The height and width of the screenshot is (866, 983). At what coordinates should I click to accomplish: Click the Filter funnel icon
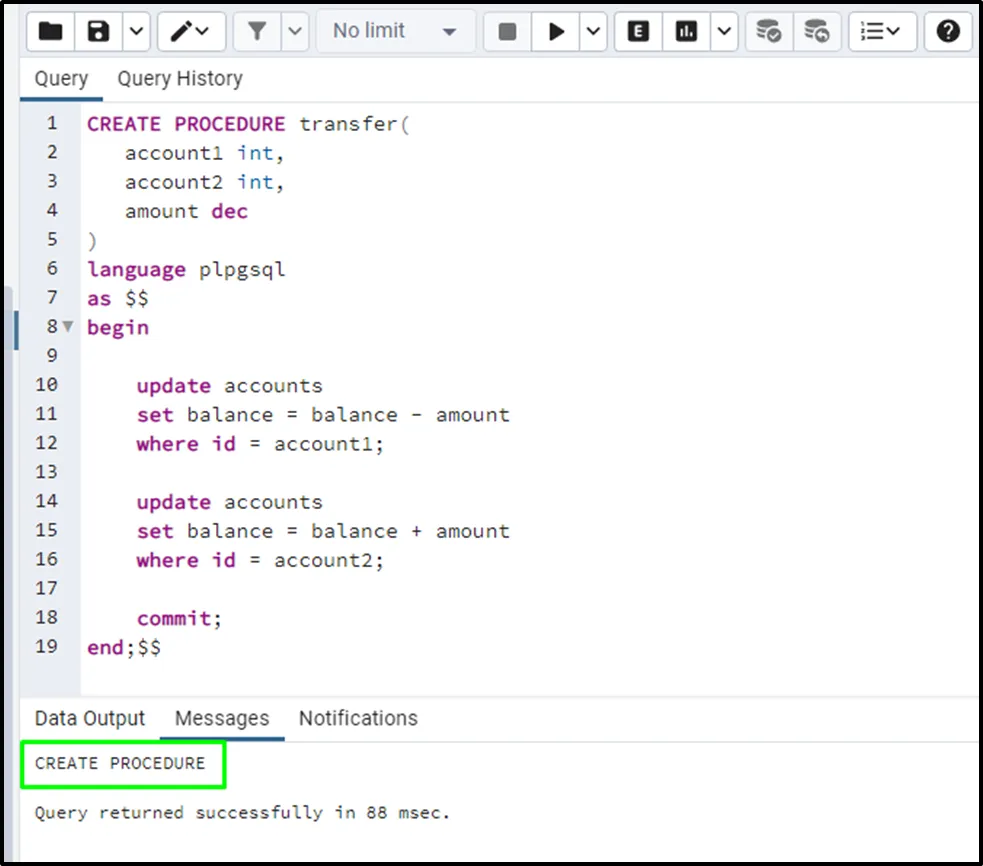[257, 32]
